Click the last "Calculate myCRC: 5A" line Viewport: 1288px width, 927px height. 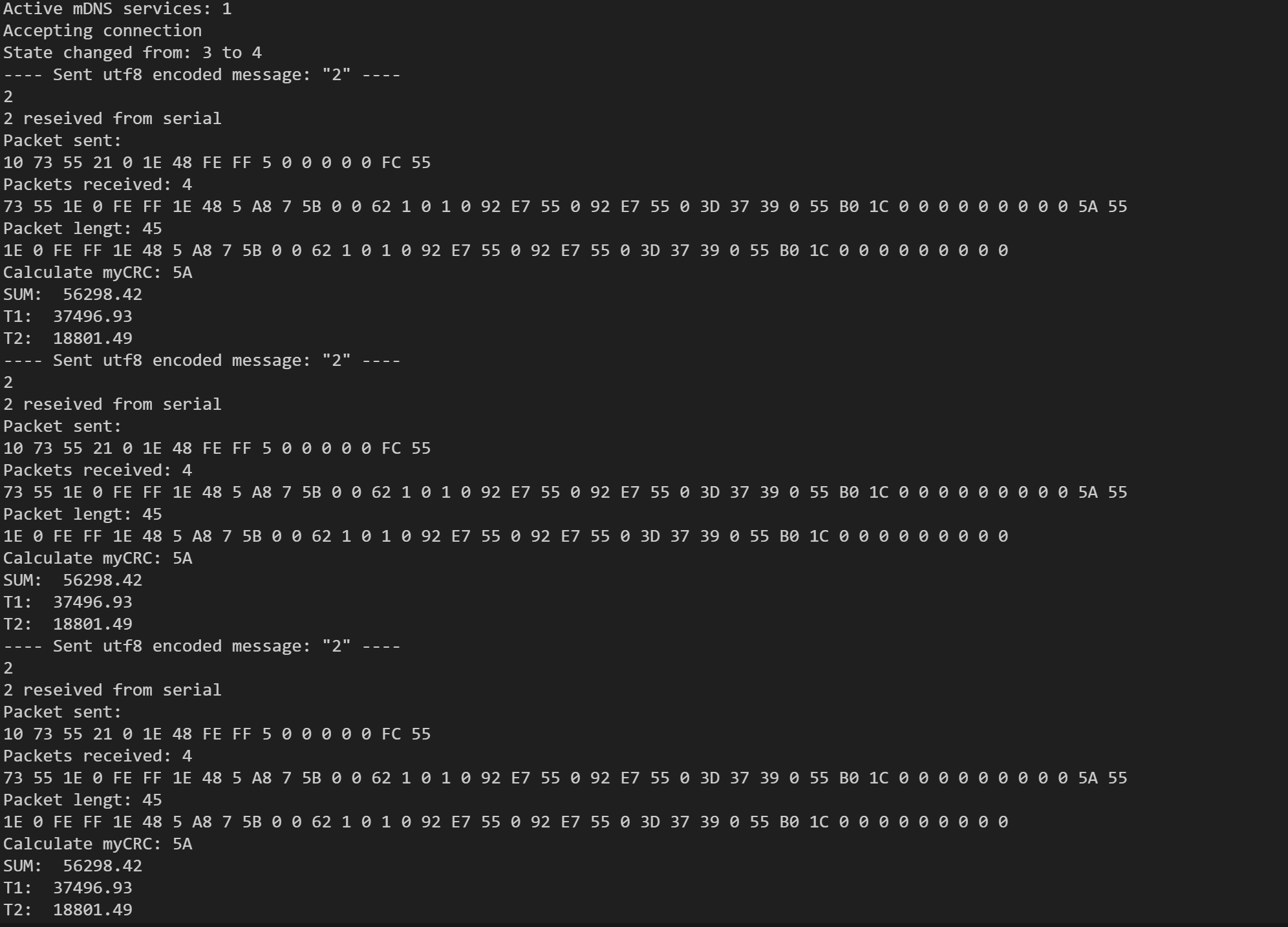pyautogui.click(x=97, y=844)
